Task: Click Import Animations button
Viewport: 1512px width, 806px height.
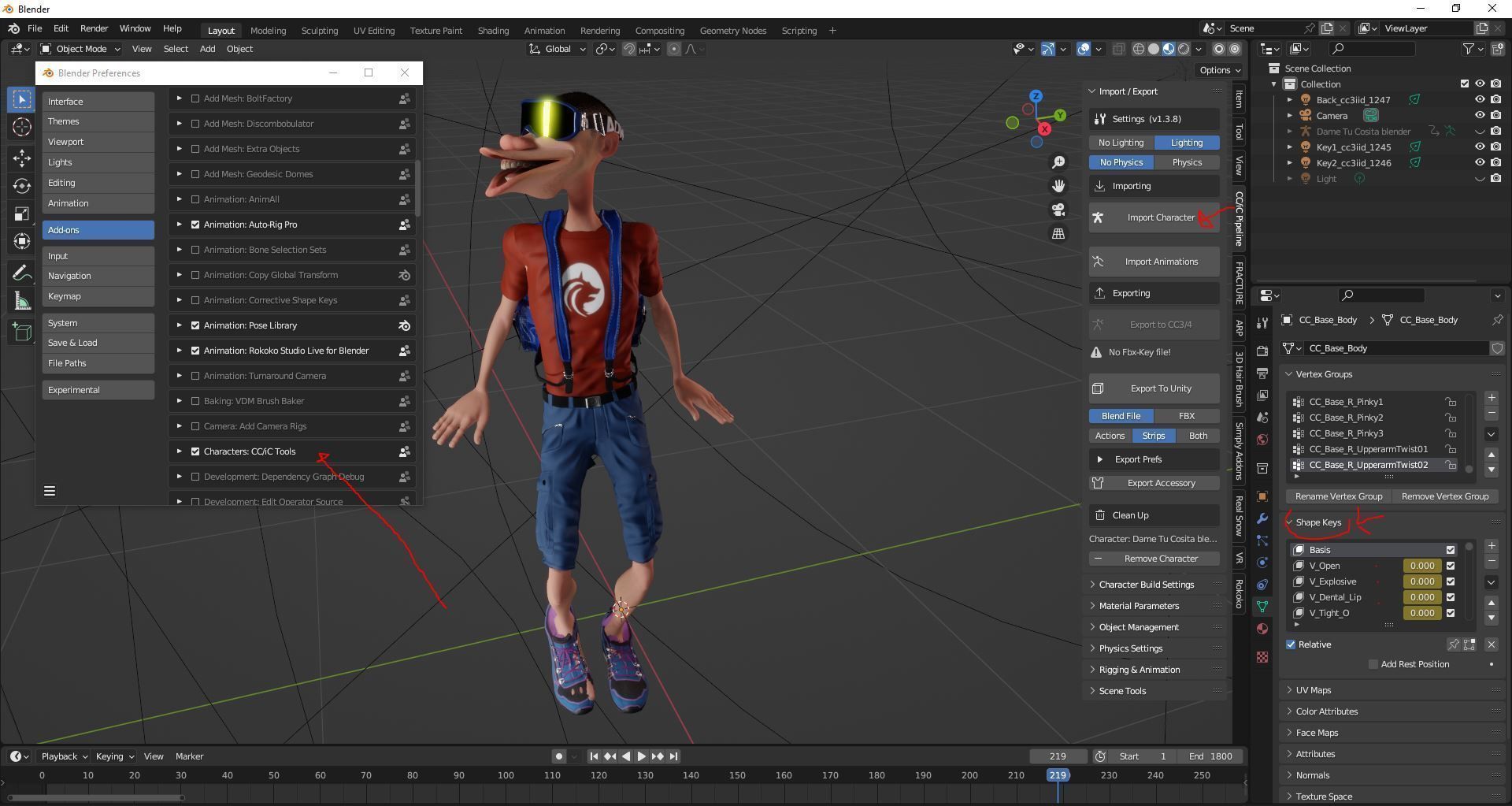Action: [1154, 262]
